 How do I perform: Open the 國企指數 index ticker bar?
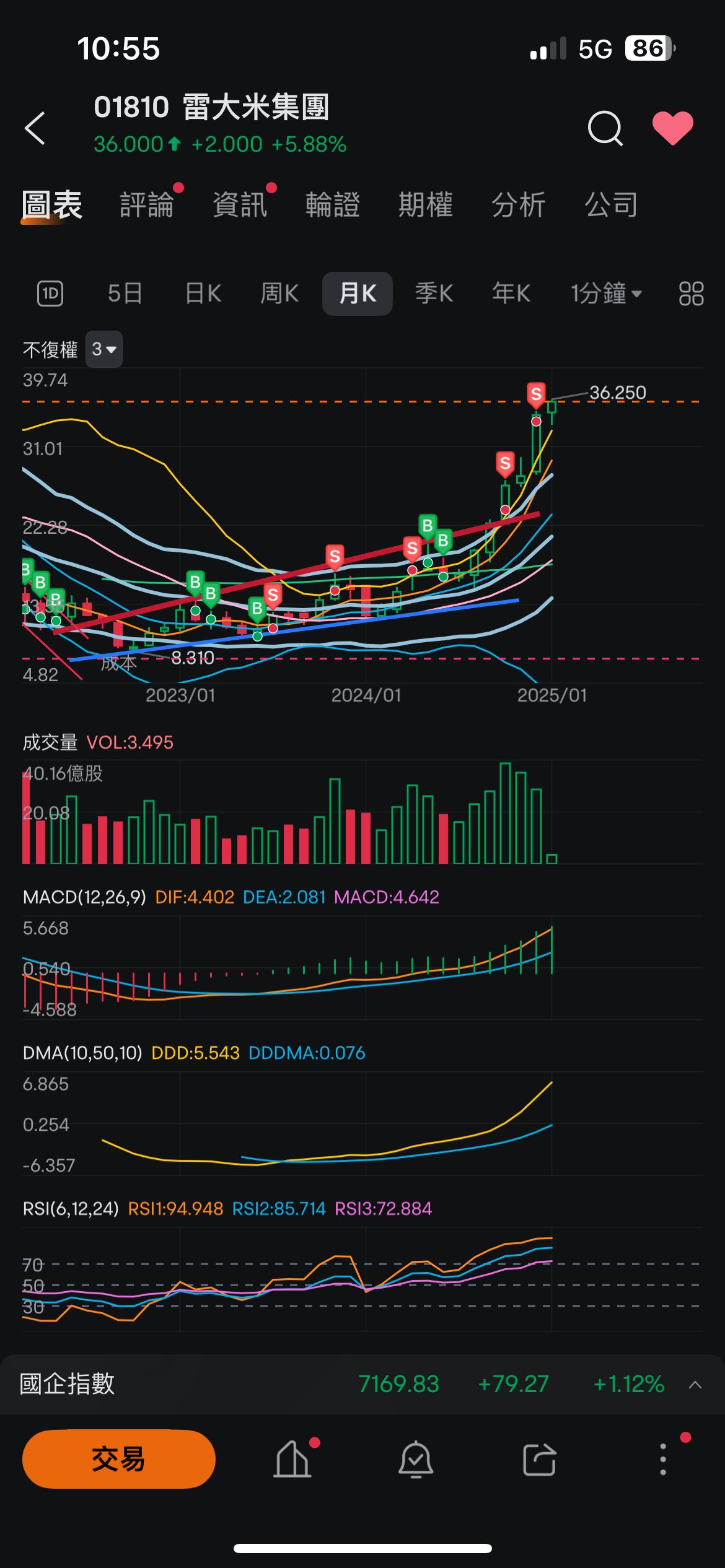[x=362, y=1384]
